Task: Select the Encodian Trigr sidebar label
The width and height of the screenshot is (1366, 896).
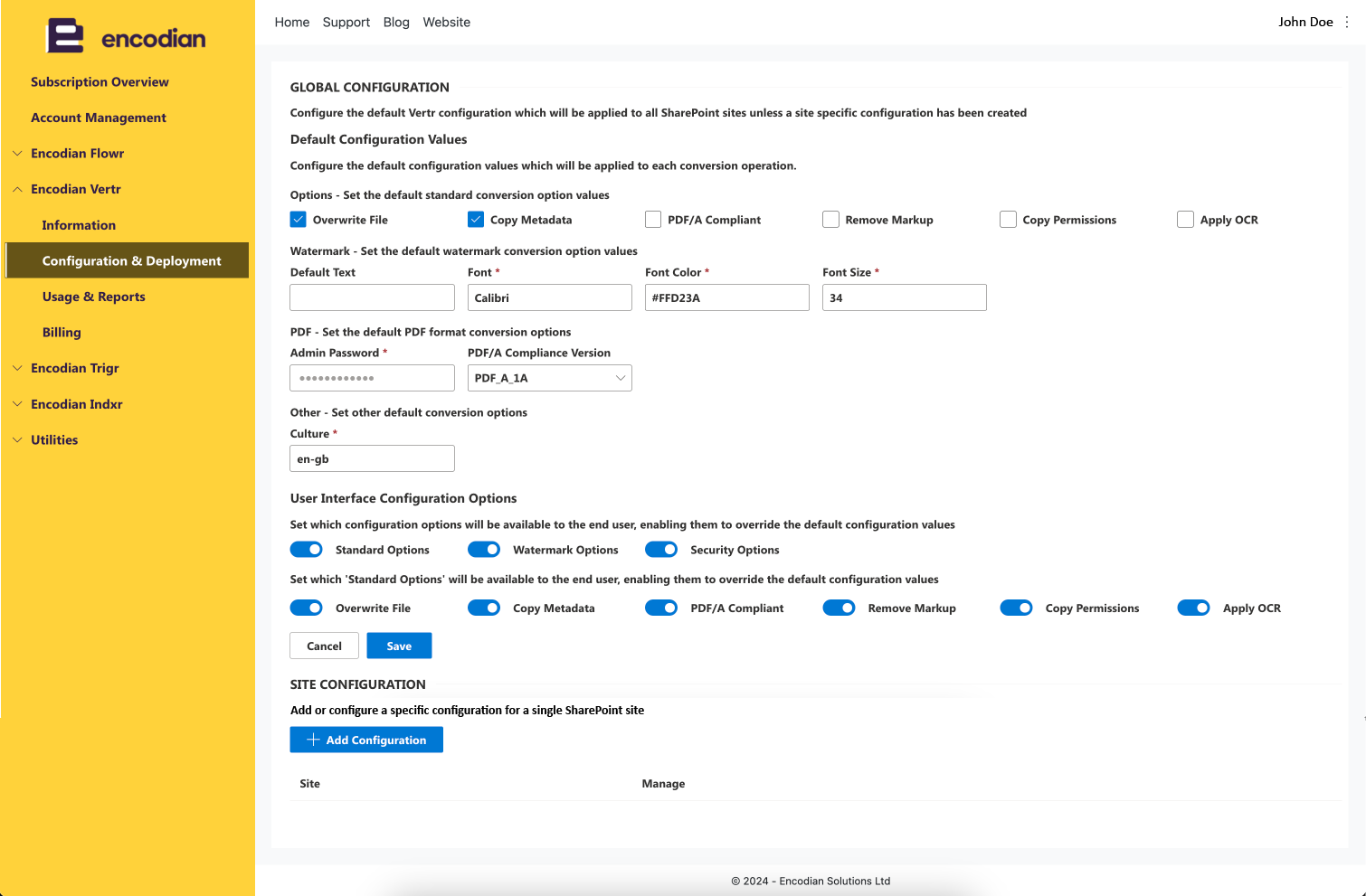Action: tap(75, 368)
